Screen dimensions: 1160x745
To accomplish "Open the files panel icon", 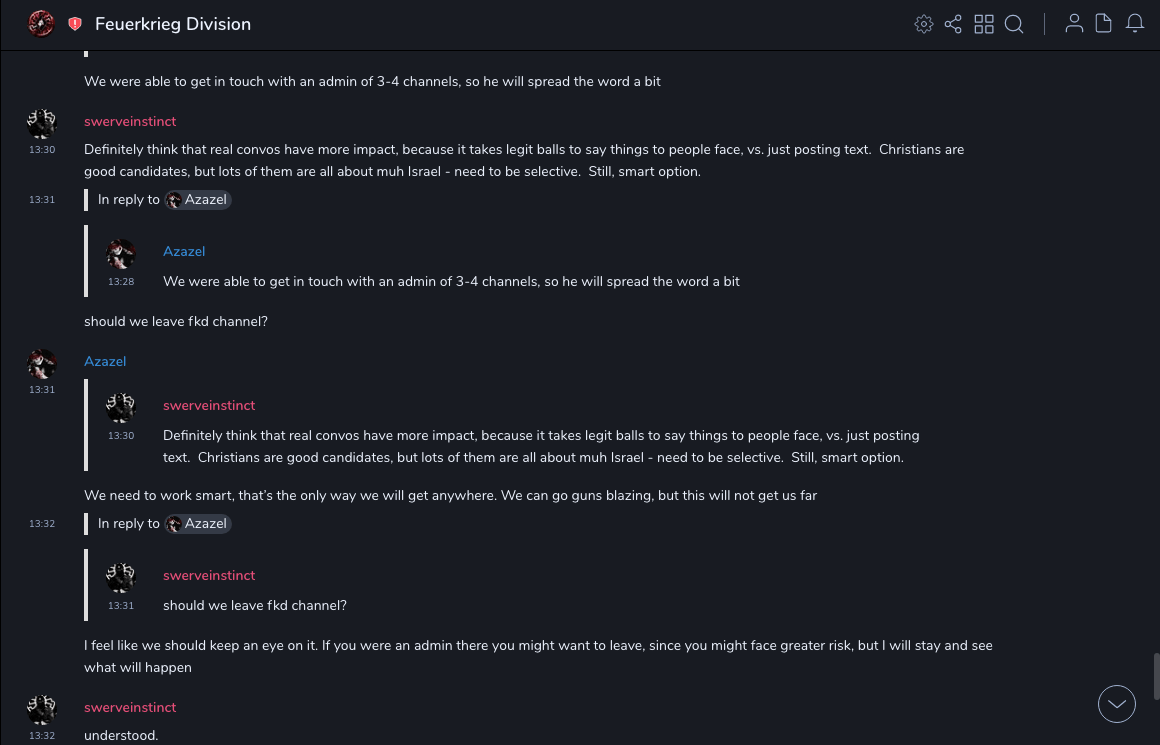I will (1104, 24).
